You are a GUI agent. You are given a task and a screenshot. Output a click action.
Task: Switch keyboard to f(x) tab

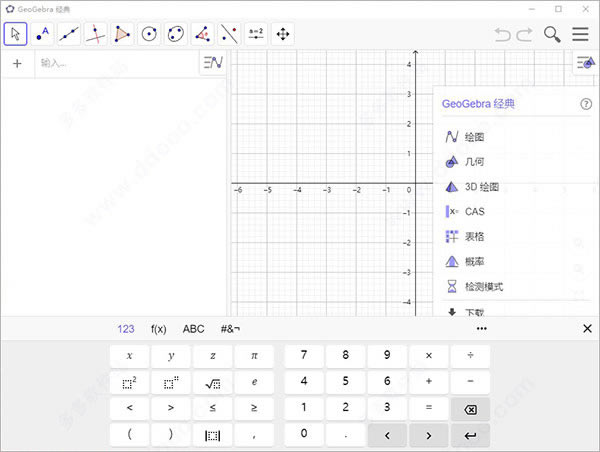pyautogui.click(x=159, y=328)
